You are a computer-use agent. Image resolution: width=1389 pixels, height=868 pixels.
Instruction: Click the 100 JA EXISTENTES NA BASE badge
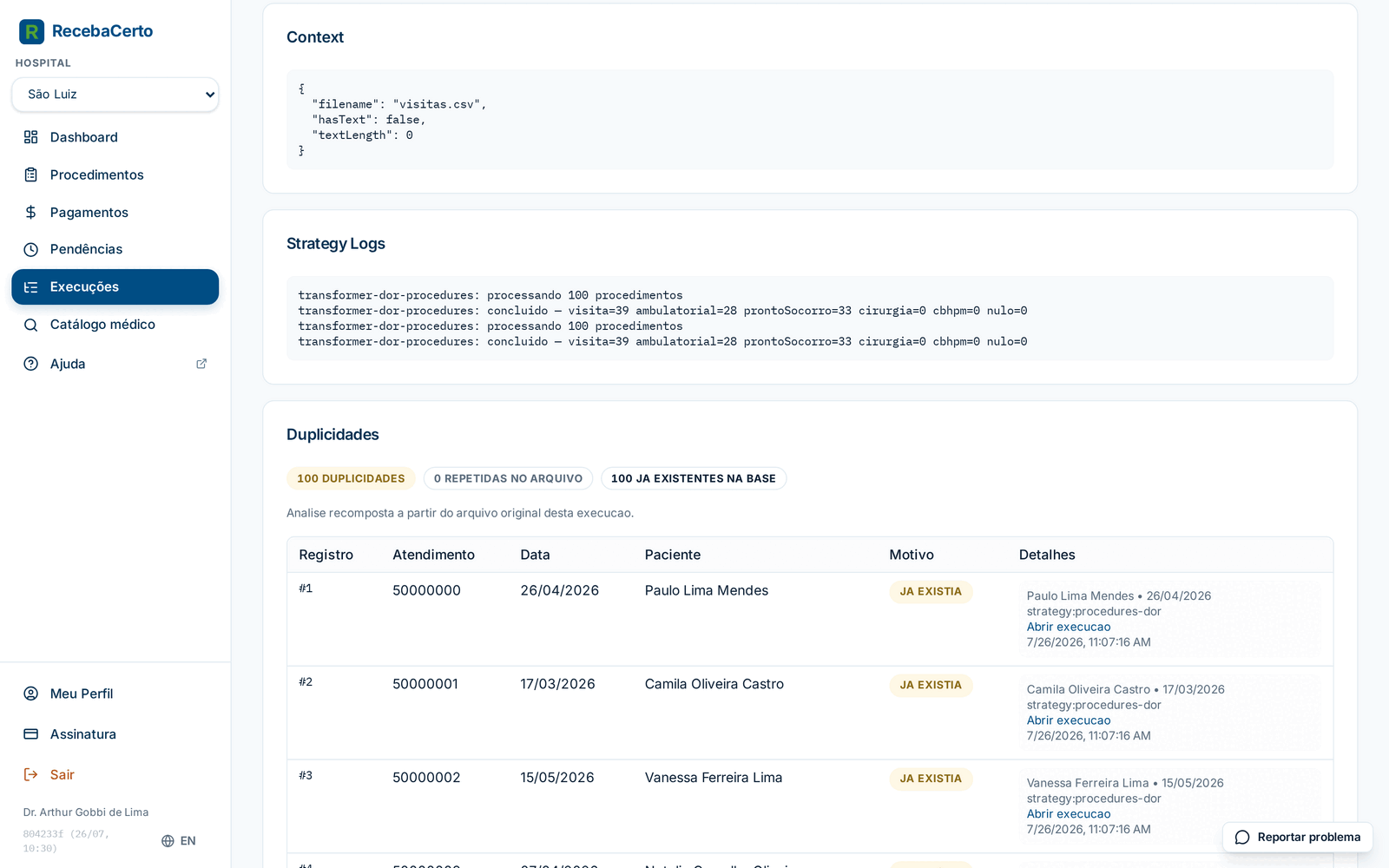pyautogui.click(x=694, y=478)
